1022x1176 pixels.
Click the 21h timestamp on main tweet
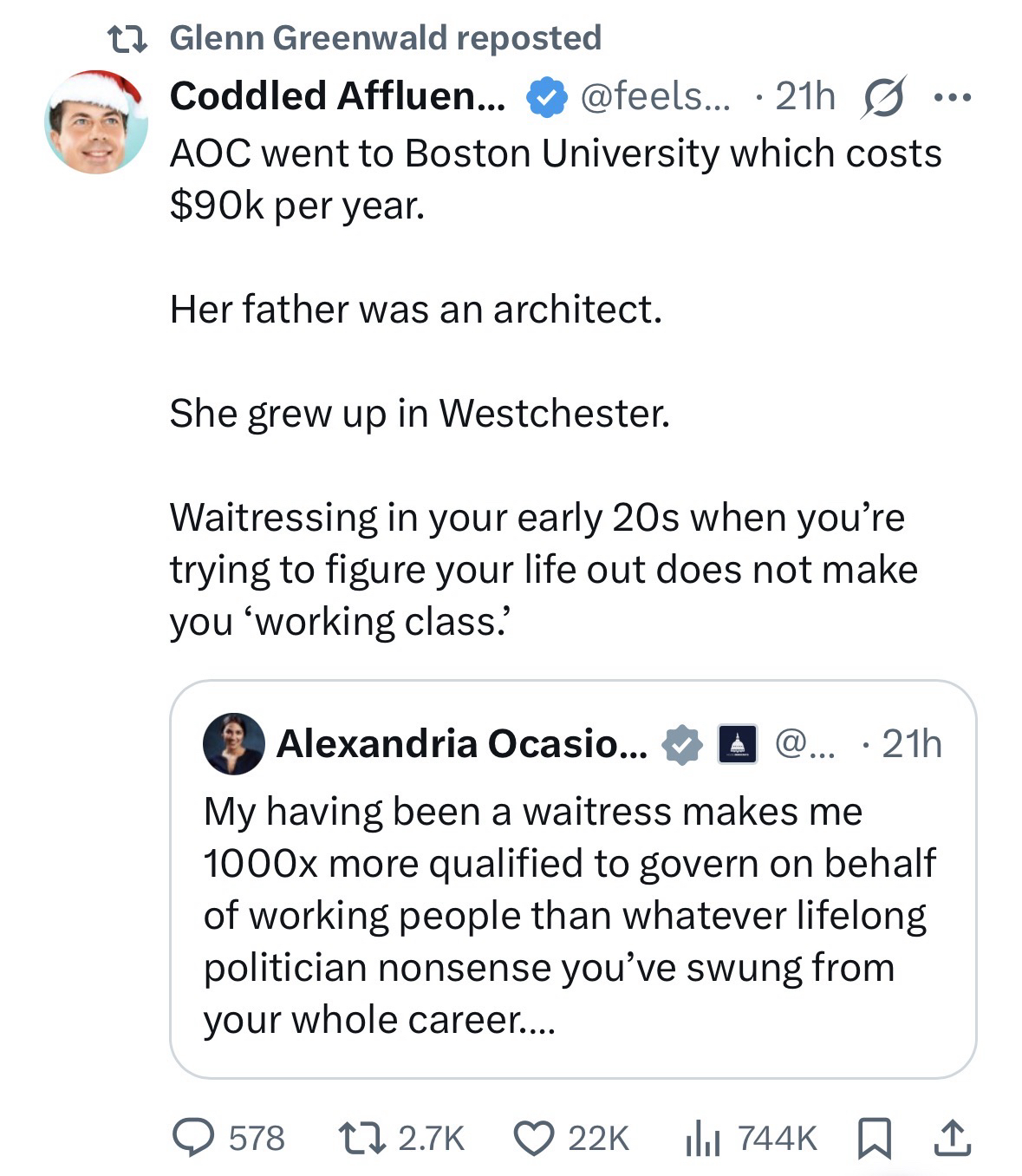805,96
